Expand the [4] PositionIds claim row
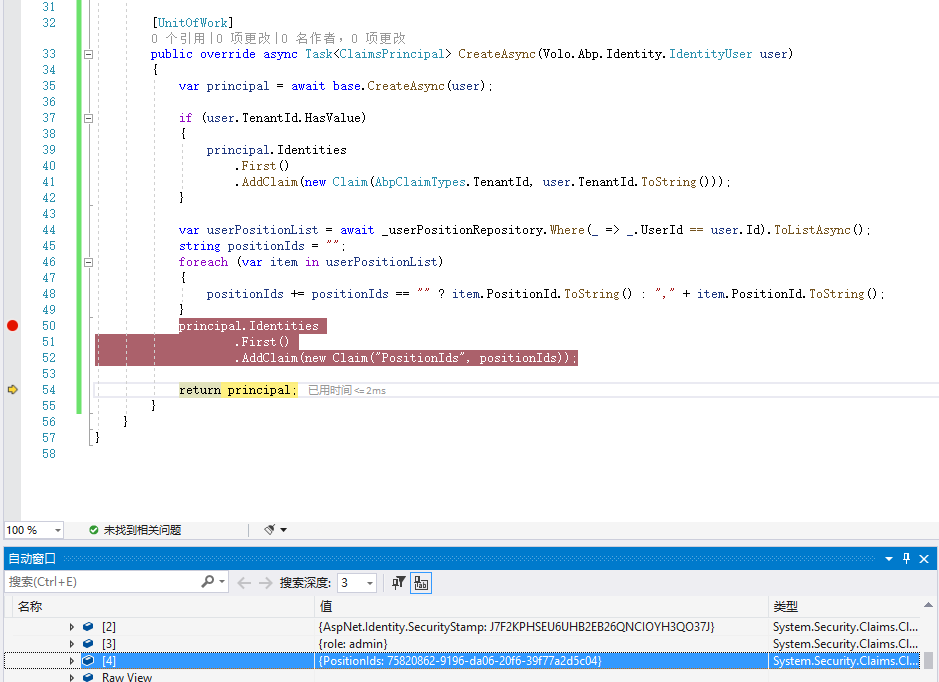 pos(71,660)
